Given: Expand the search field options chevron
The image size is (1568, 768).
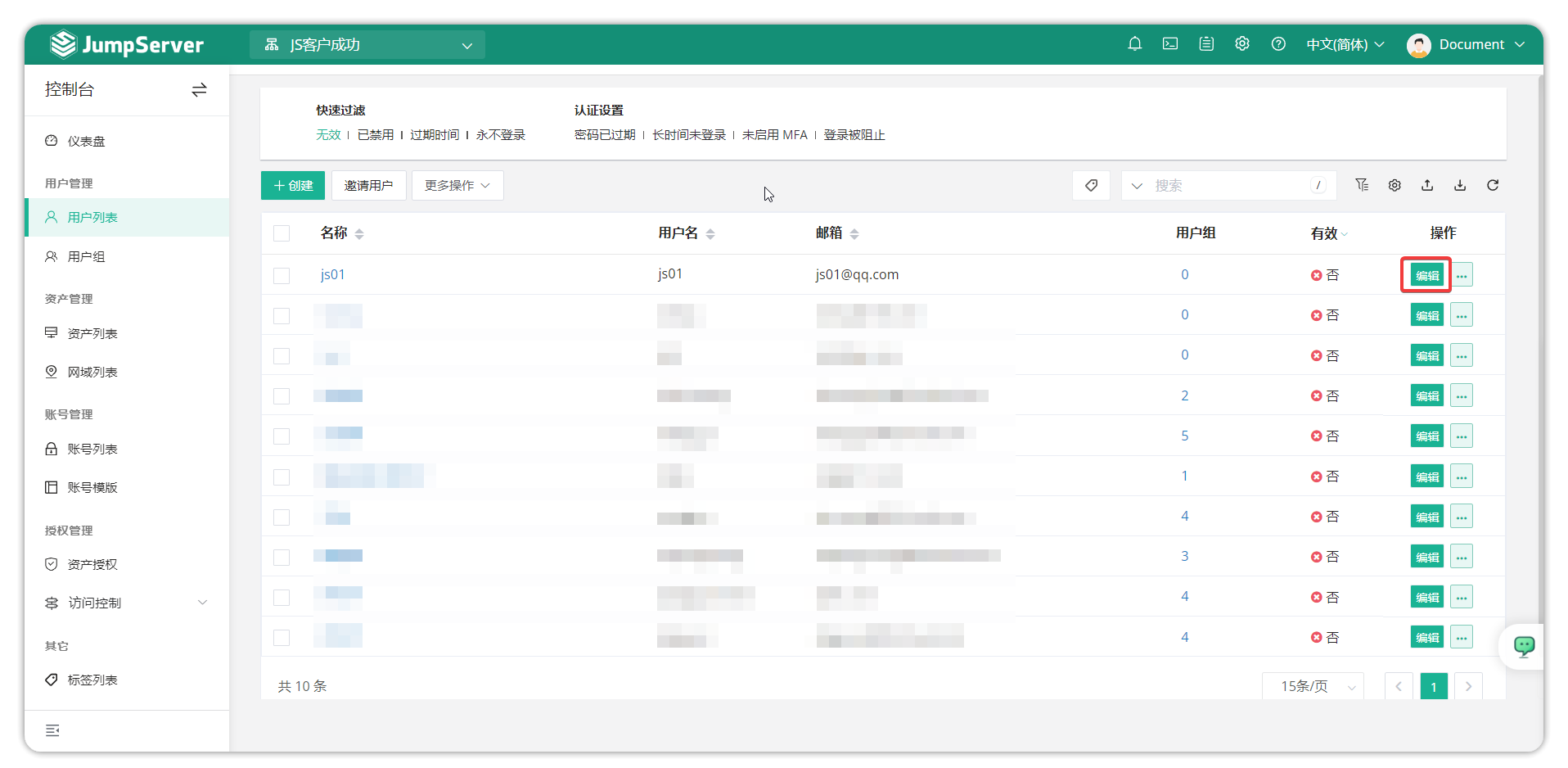Looking at the screenshot, I should (1137, 186).
